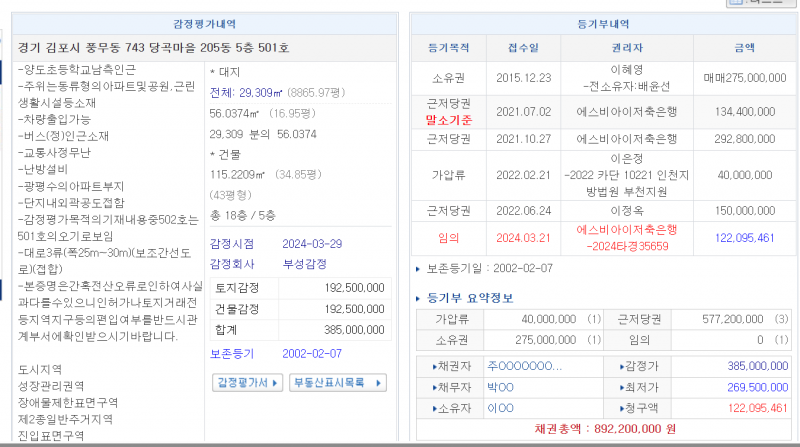
Task: Click the 채권총액 892,200,000 원 total
Action: (604, 430)
